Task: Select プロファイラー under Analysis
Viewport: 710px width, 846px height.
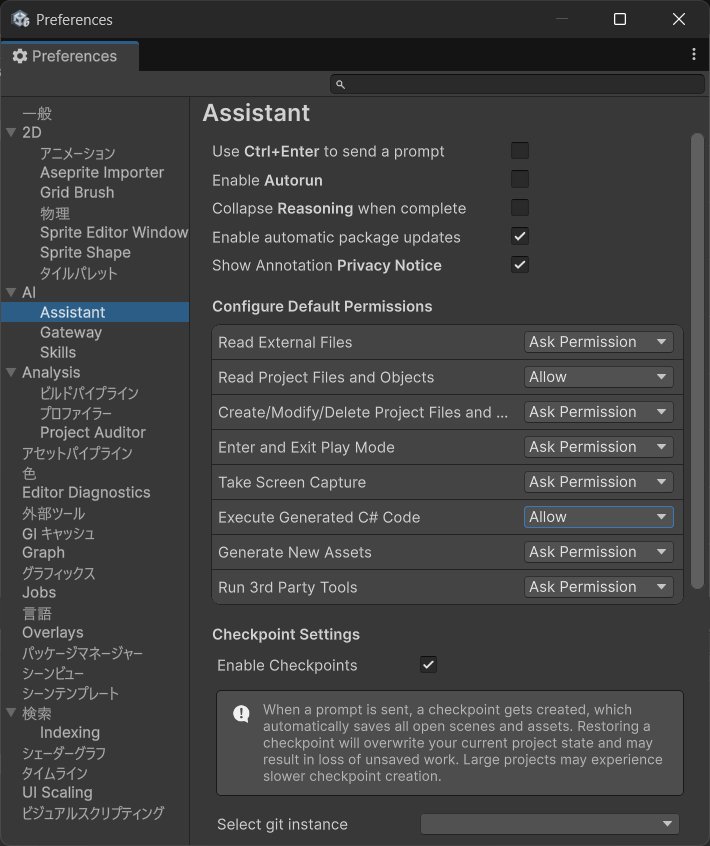Action: [x=76, y=413]
